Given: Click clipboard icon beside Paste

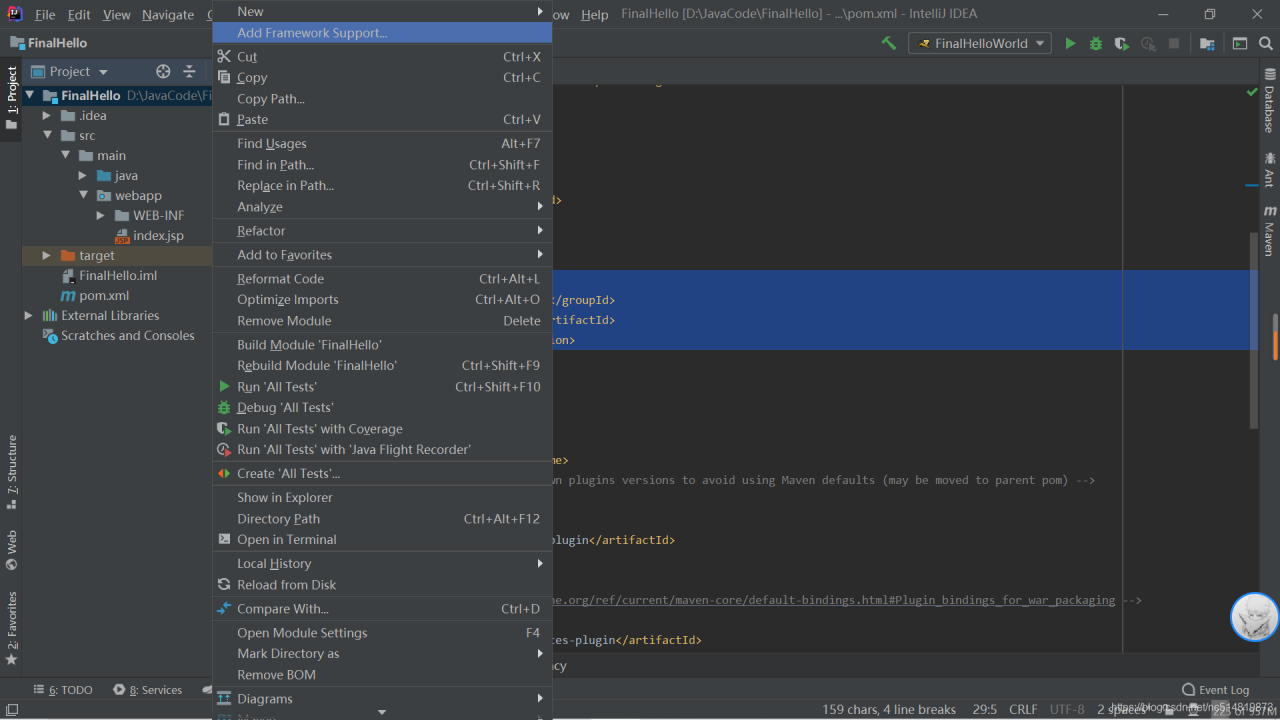Looking at the screenshot, I should 224,119.
